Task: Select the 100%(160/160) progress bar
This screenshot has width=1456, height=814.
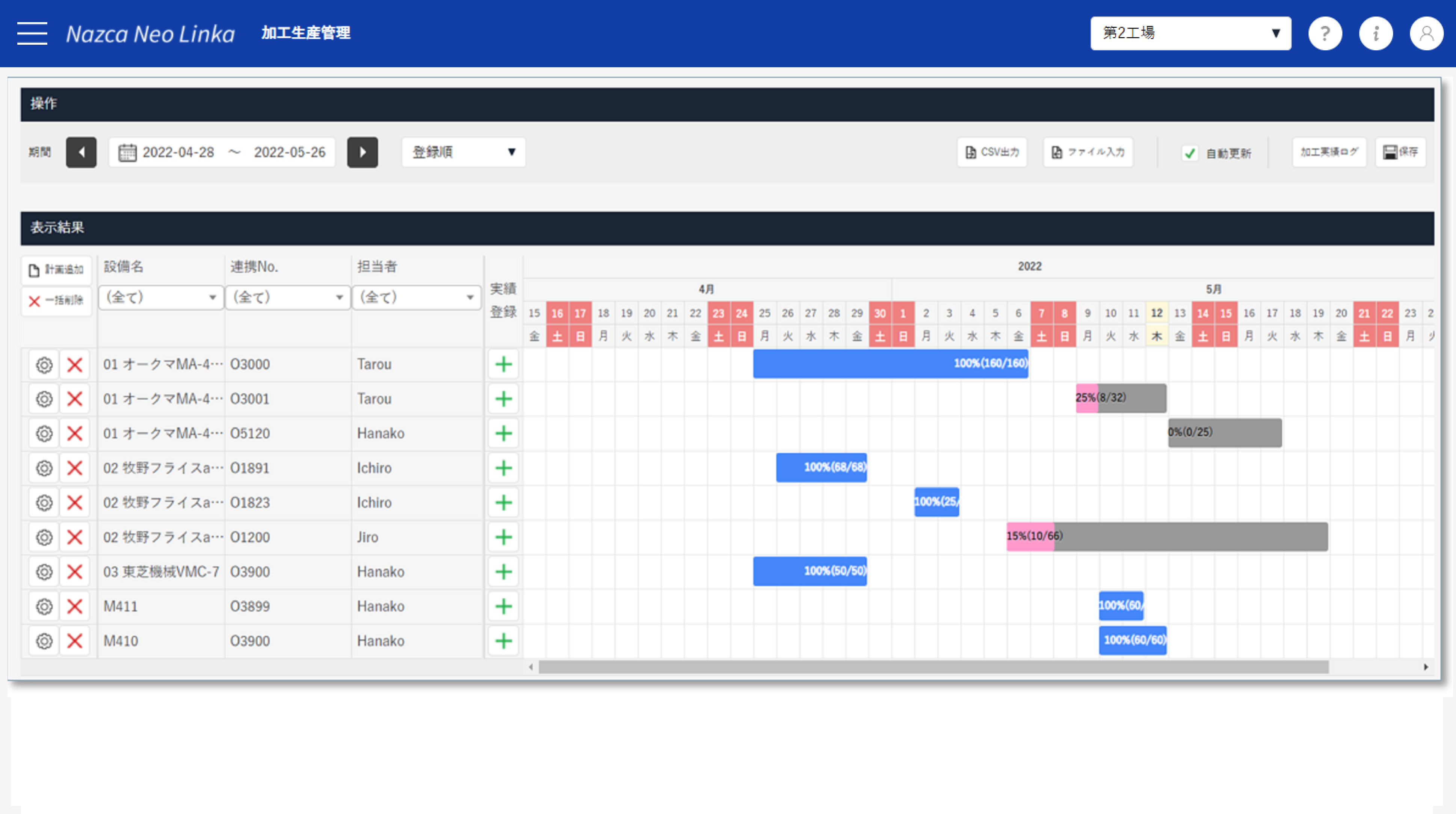Action: pos(890,364)
